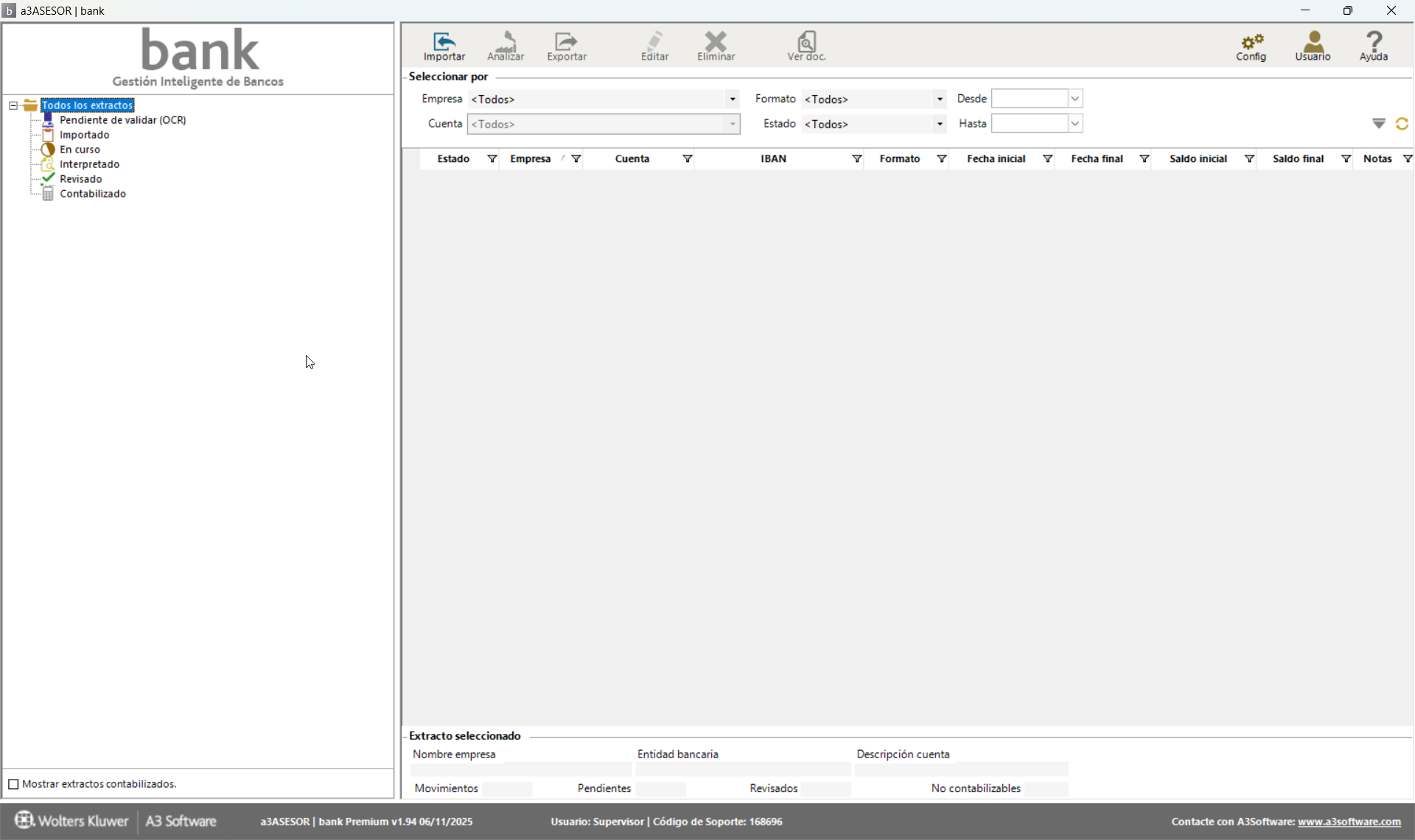
Task: Click the Wolters Kluwer logo
Action: tap(71, 821)
